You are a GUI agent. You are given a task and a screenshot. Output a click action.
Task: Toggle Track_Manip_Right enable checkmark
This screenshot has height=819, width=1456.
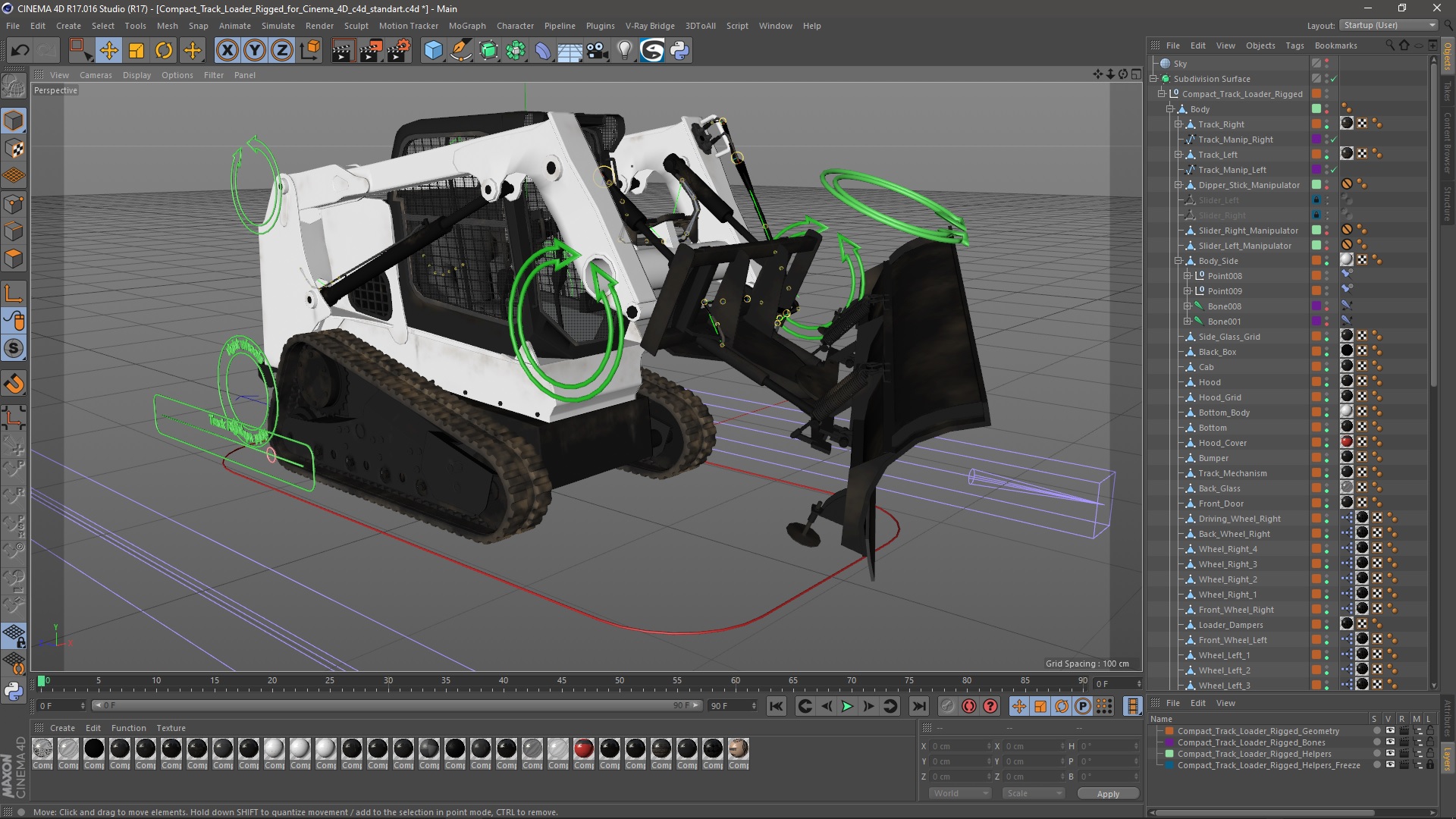pos(1333,140)
